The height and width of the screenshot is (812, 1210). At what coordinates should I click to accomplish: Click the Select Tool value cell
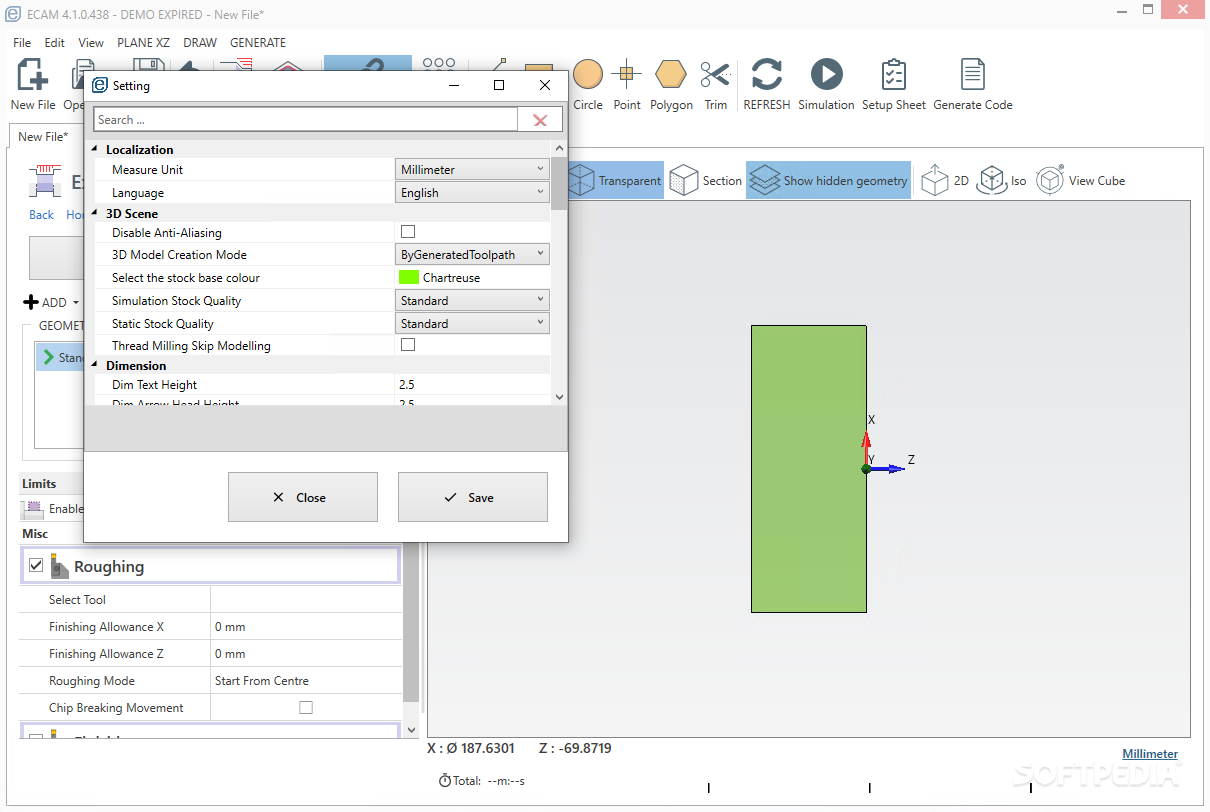click(x=306, y=599)
